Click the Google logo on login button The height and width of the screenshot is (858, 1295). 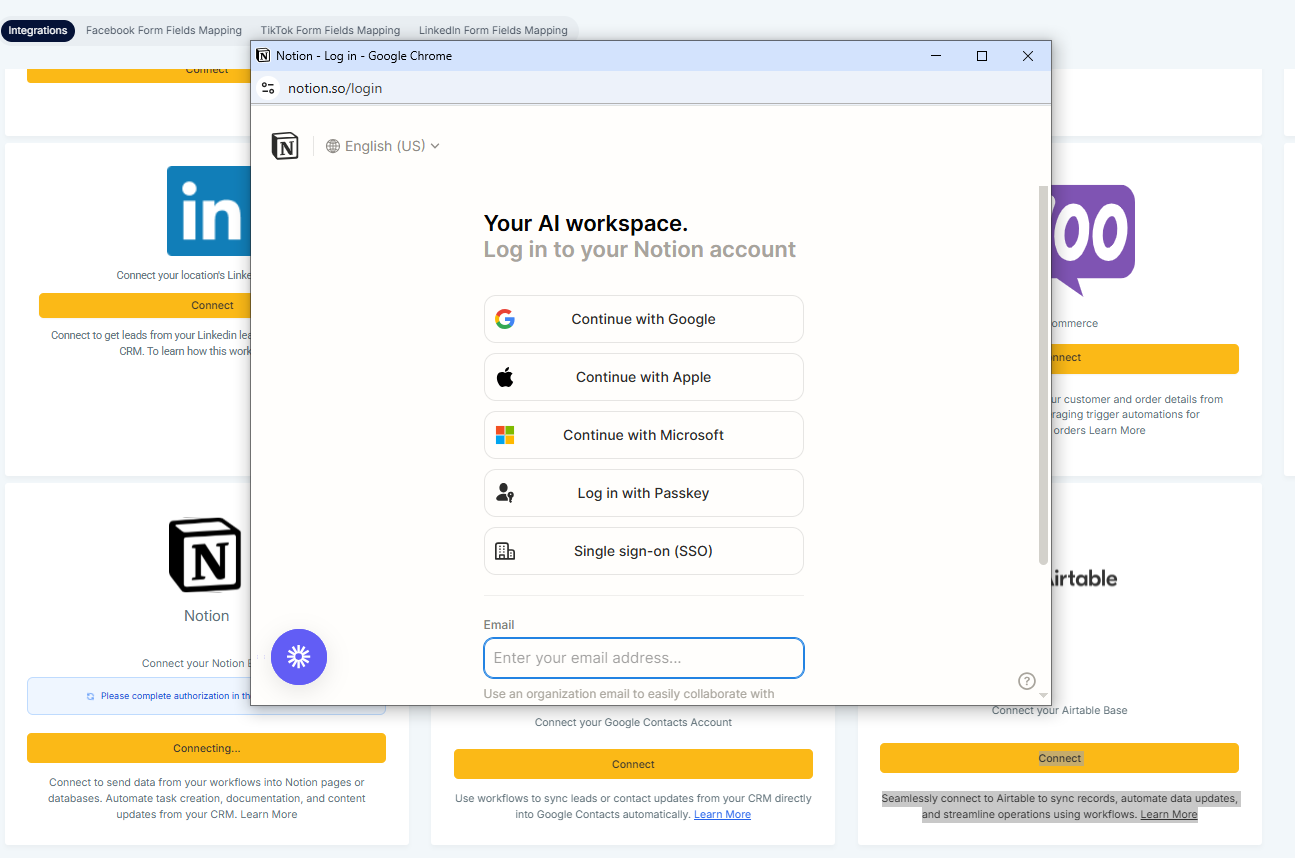pos(505,319)
